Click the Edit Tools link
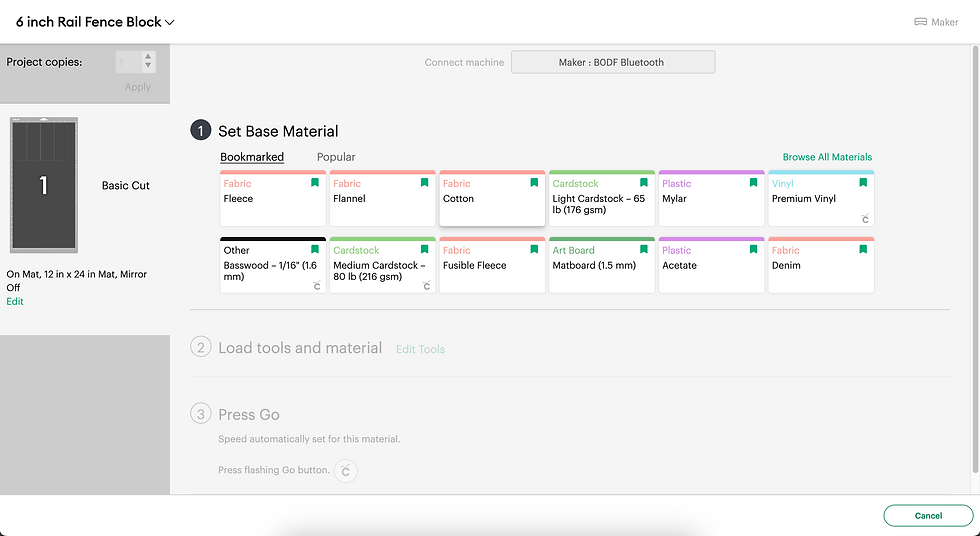 click(x=420, y=349)
